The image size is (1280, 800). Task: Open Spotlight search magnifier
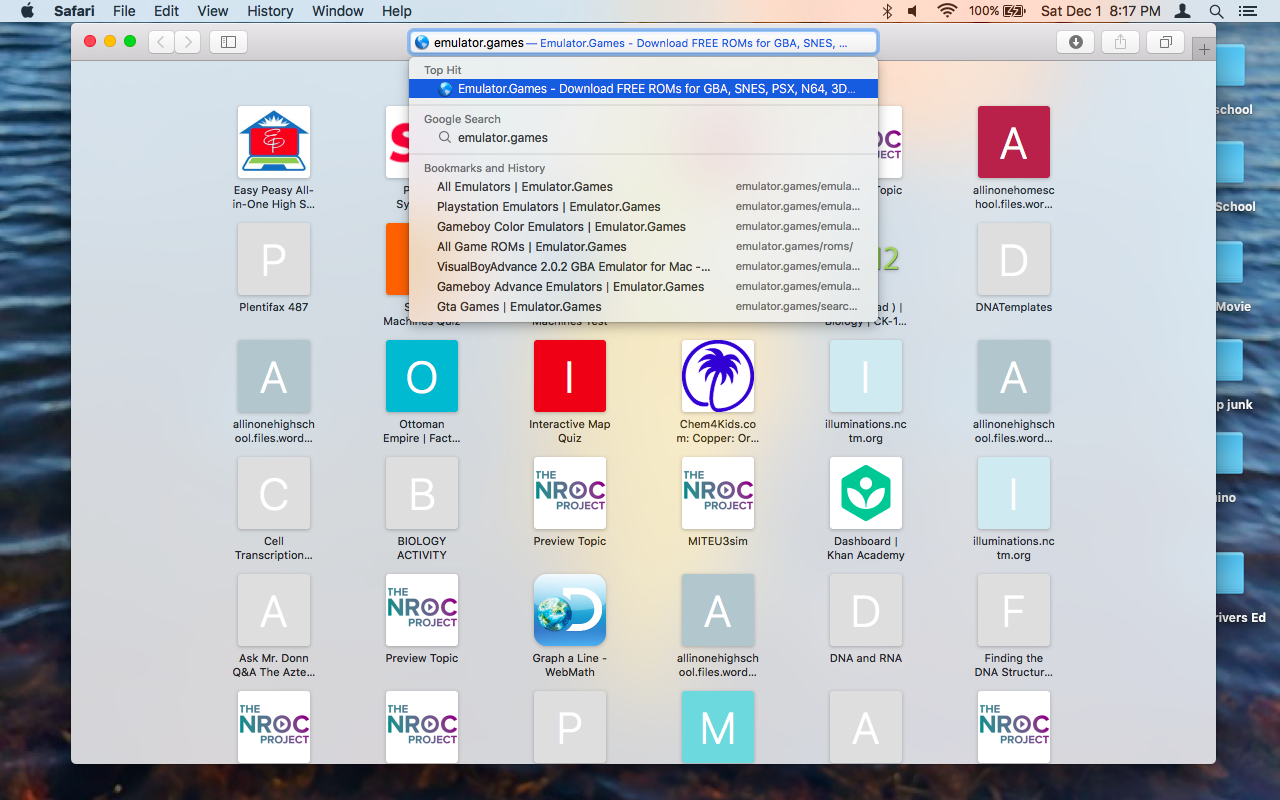pos(1216,11)
